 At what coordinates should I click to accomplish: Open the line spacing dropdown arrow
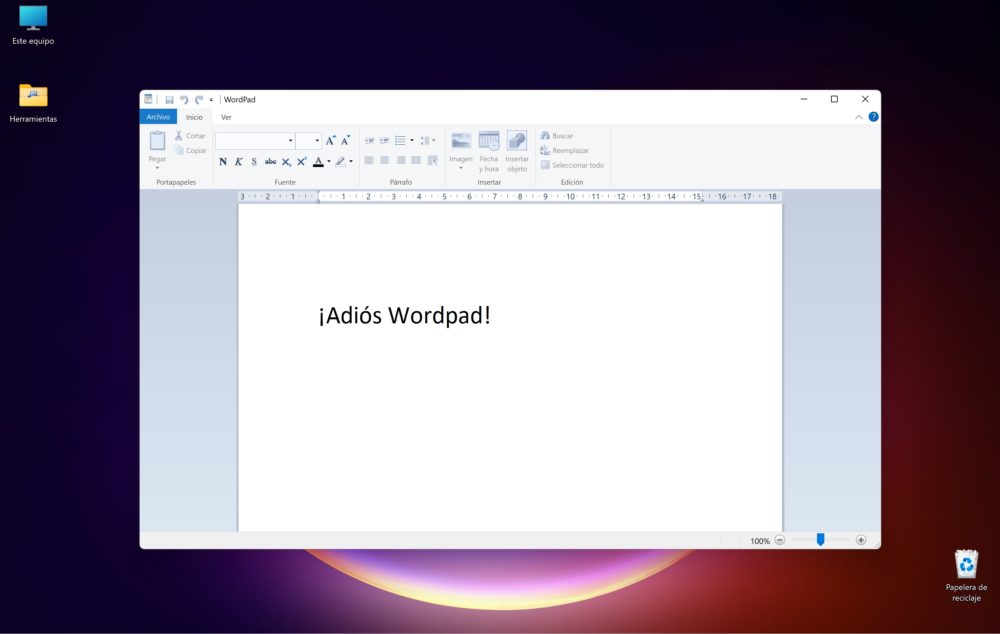point(434,140)
